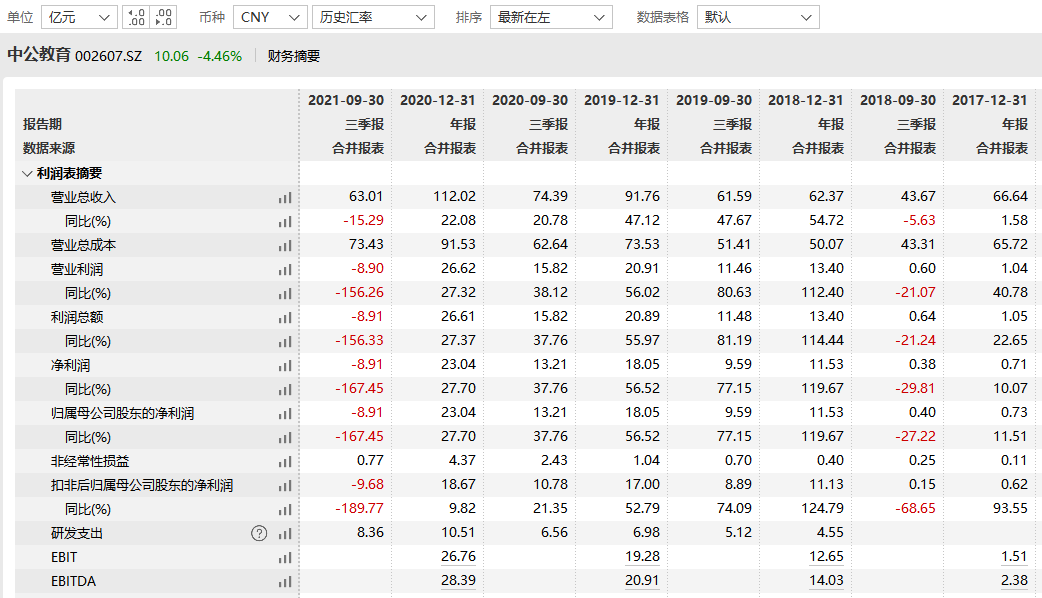Click help question mark beside 研发支出
This screenshot has height=598, width=1042.
[x=259, y=533]
